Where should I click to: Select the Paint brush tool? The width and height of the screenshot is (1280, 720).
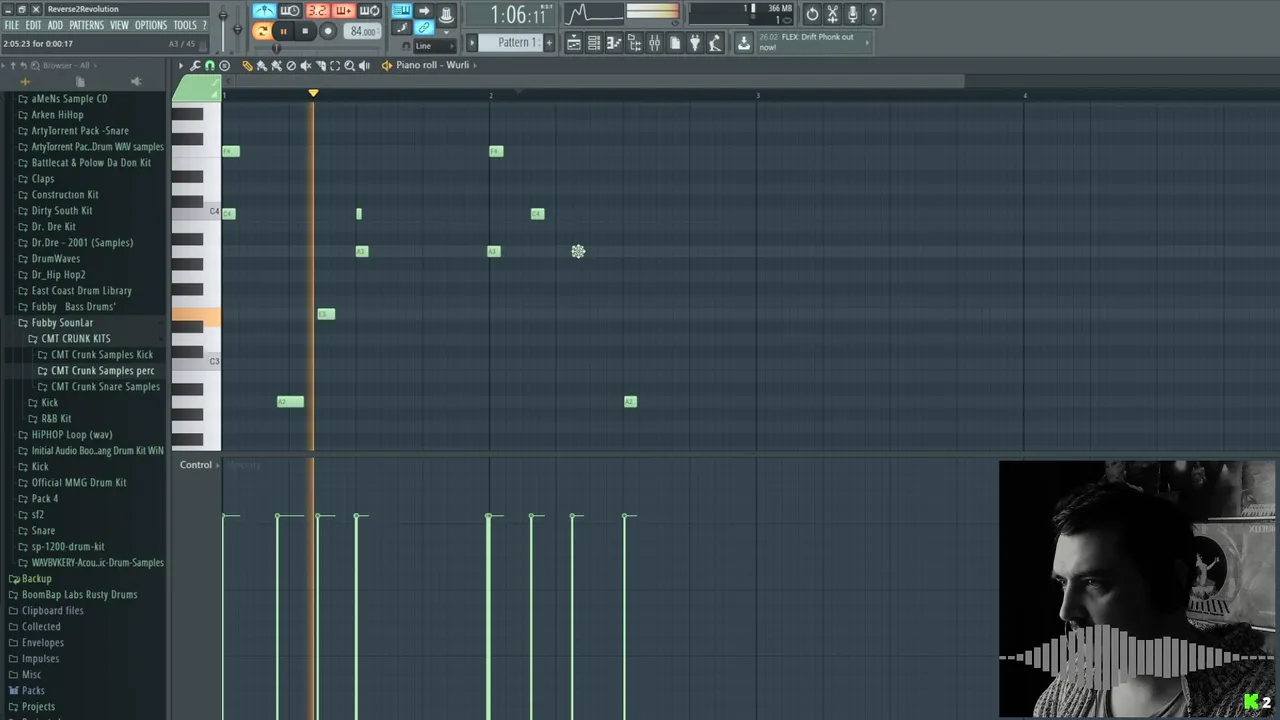(x=262, y=65)
